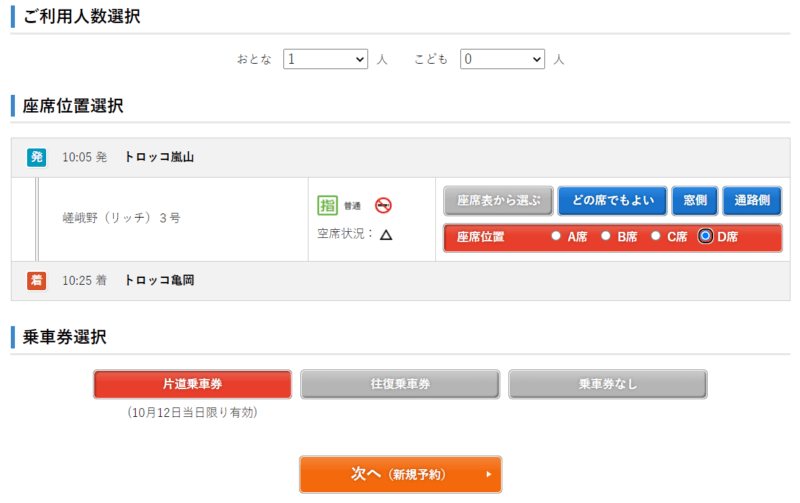
Task: Click the blue 発 departure icon
Action: click(x=37, y=157)
